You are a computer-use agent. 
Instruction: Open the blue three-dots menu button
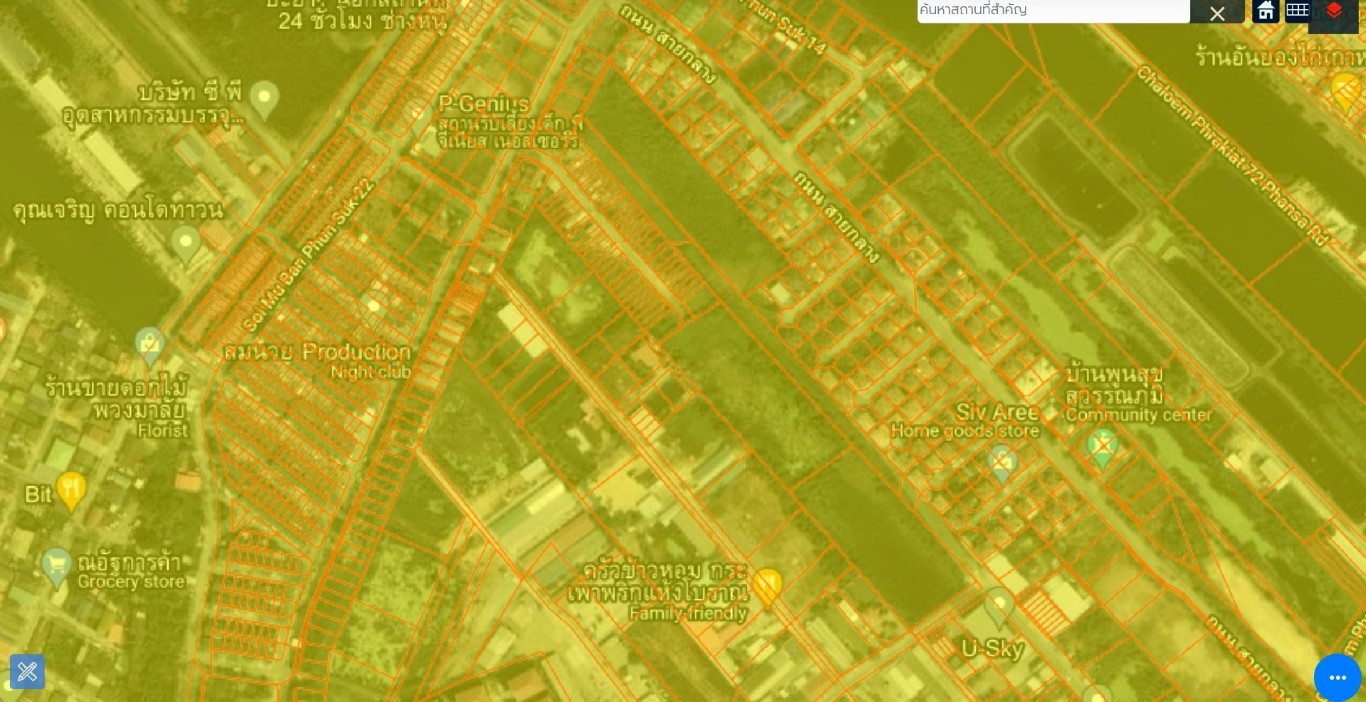[1338, 677]
